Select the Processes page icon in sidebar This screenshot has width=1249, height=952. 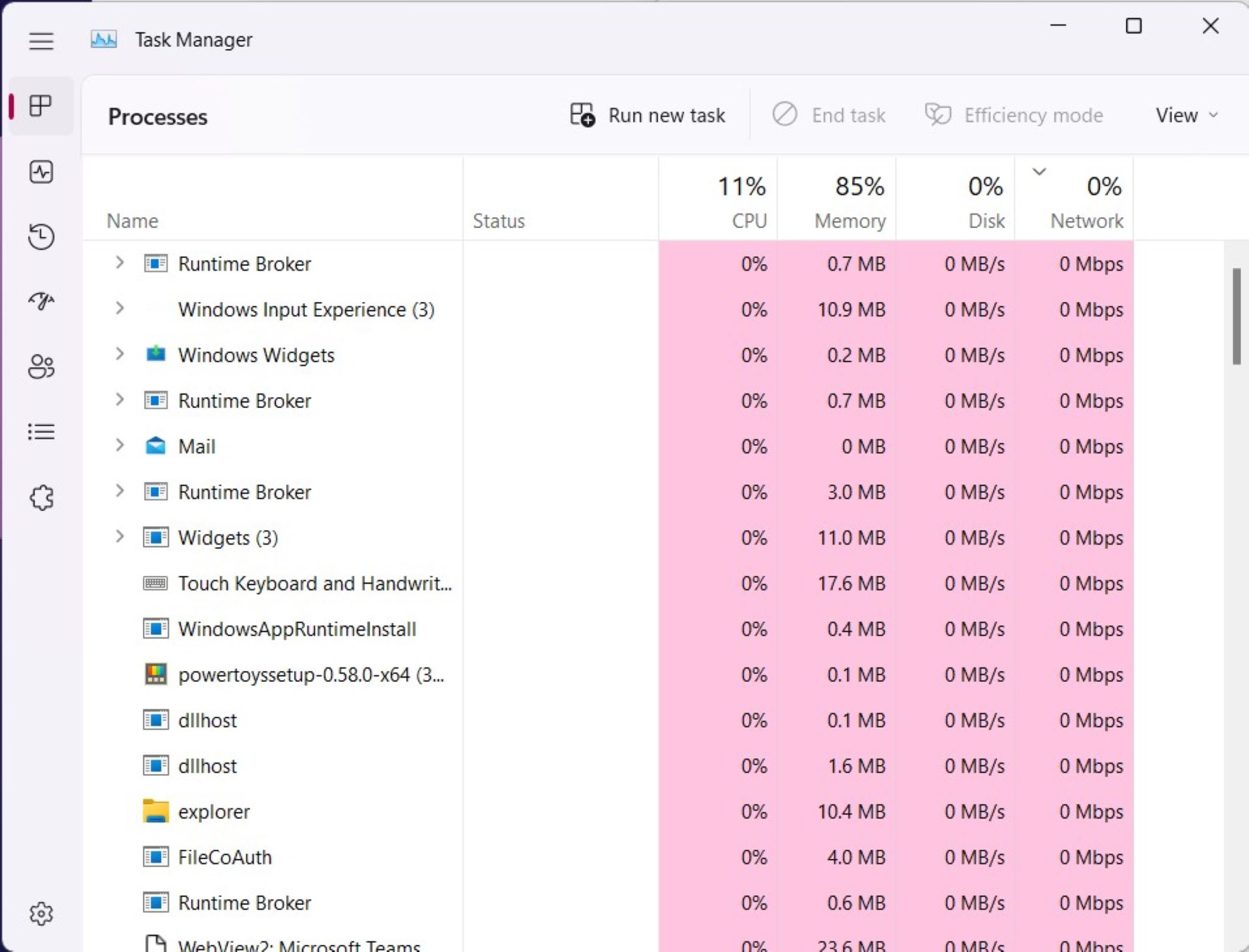[41, 106]
